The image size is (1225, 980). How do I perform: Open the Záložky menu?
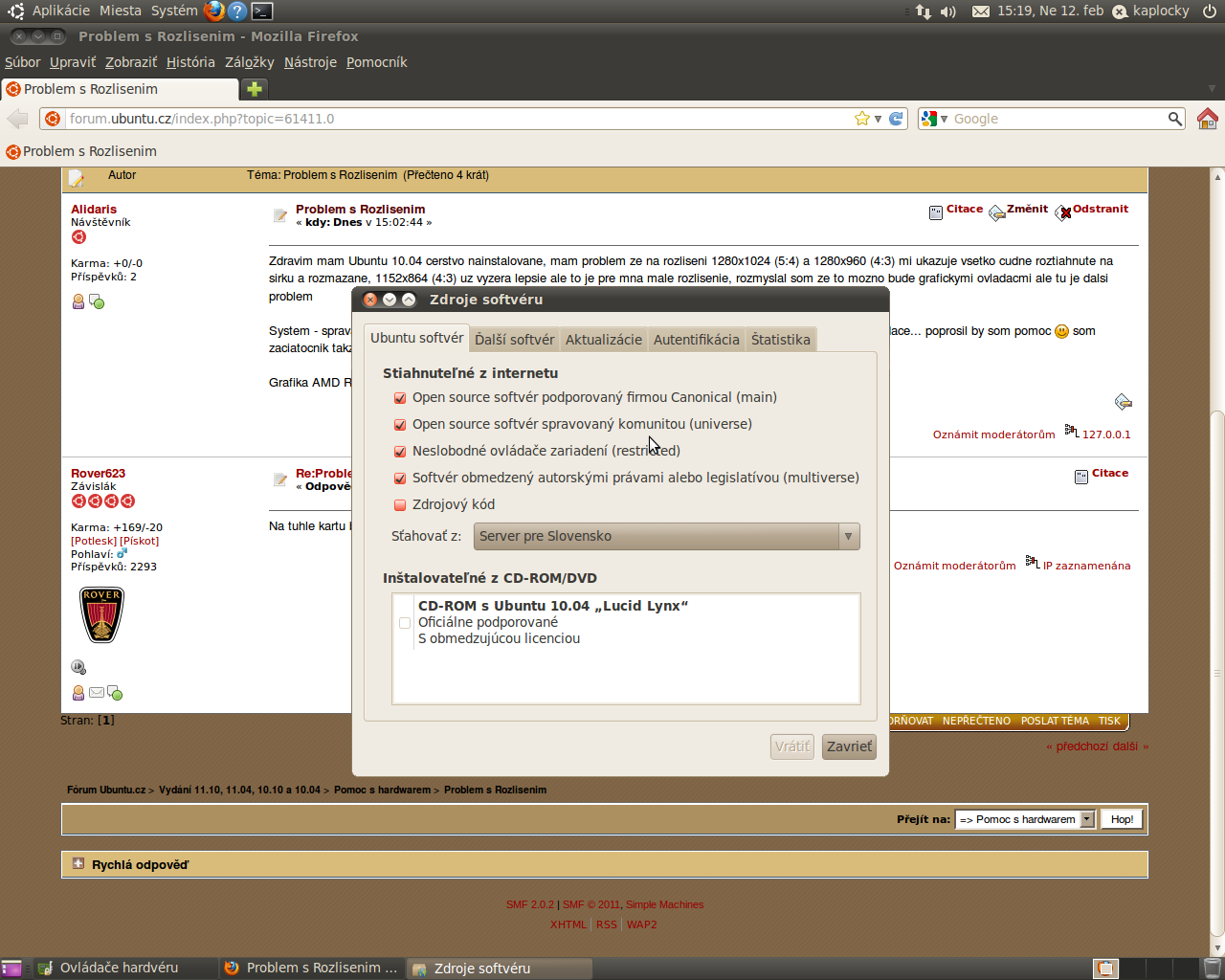click(249, 62)
